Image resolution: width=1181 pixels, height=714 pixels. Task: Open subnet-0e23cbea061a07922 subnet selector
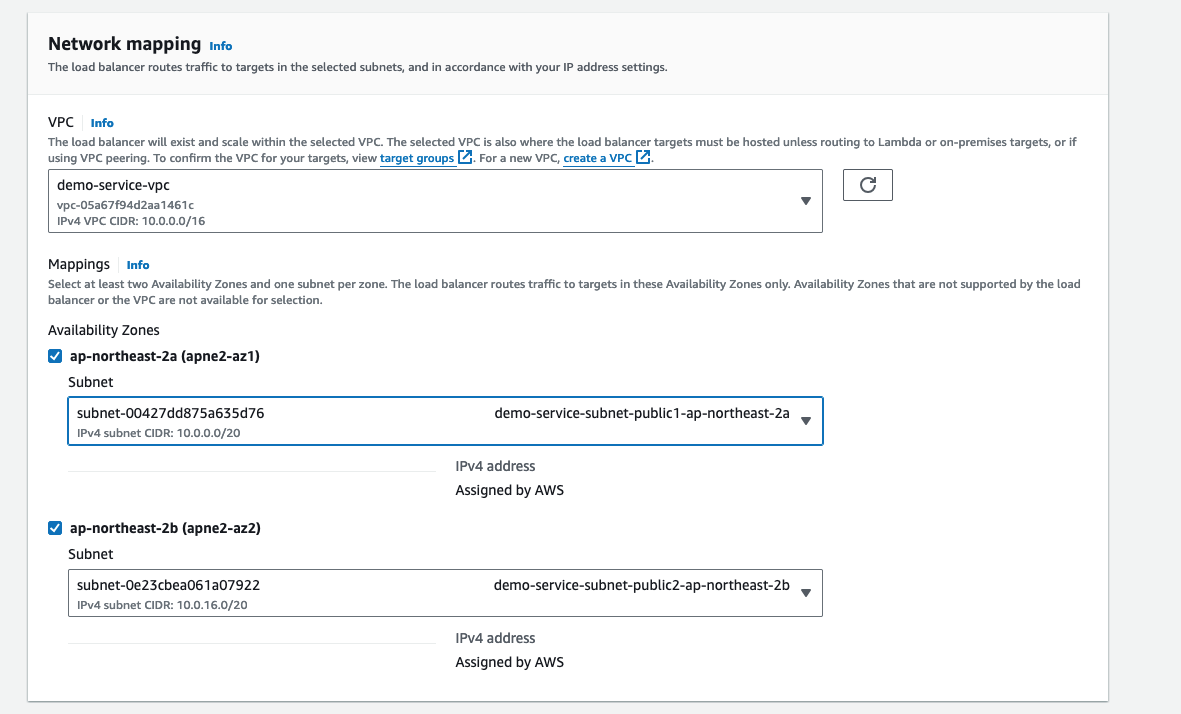tap(445, 593)
